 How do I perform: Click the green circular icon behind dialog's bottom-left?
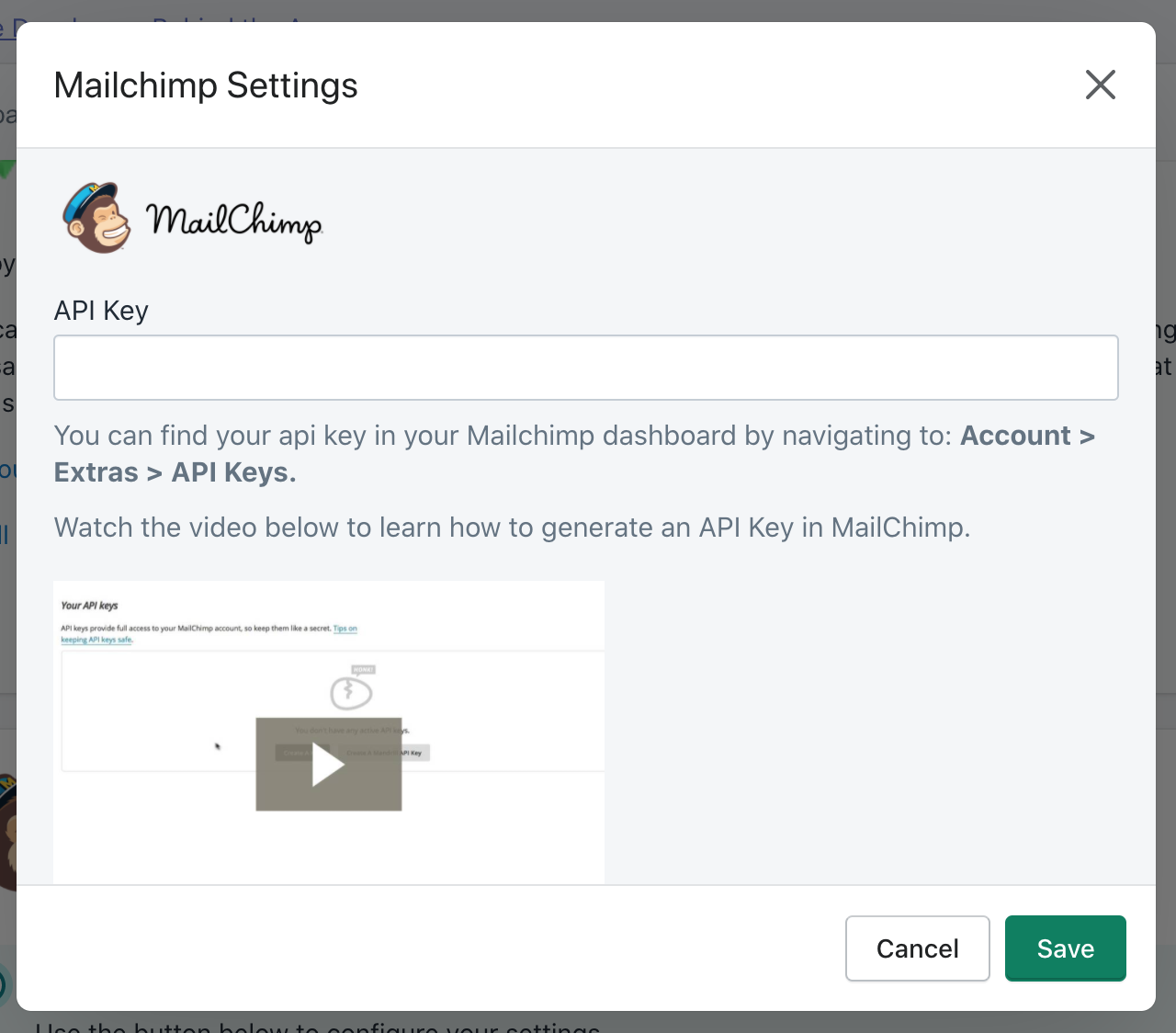(5, 985)
